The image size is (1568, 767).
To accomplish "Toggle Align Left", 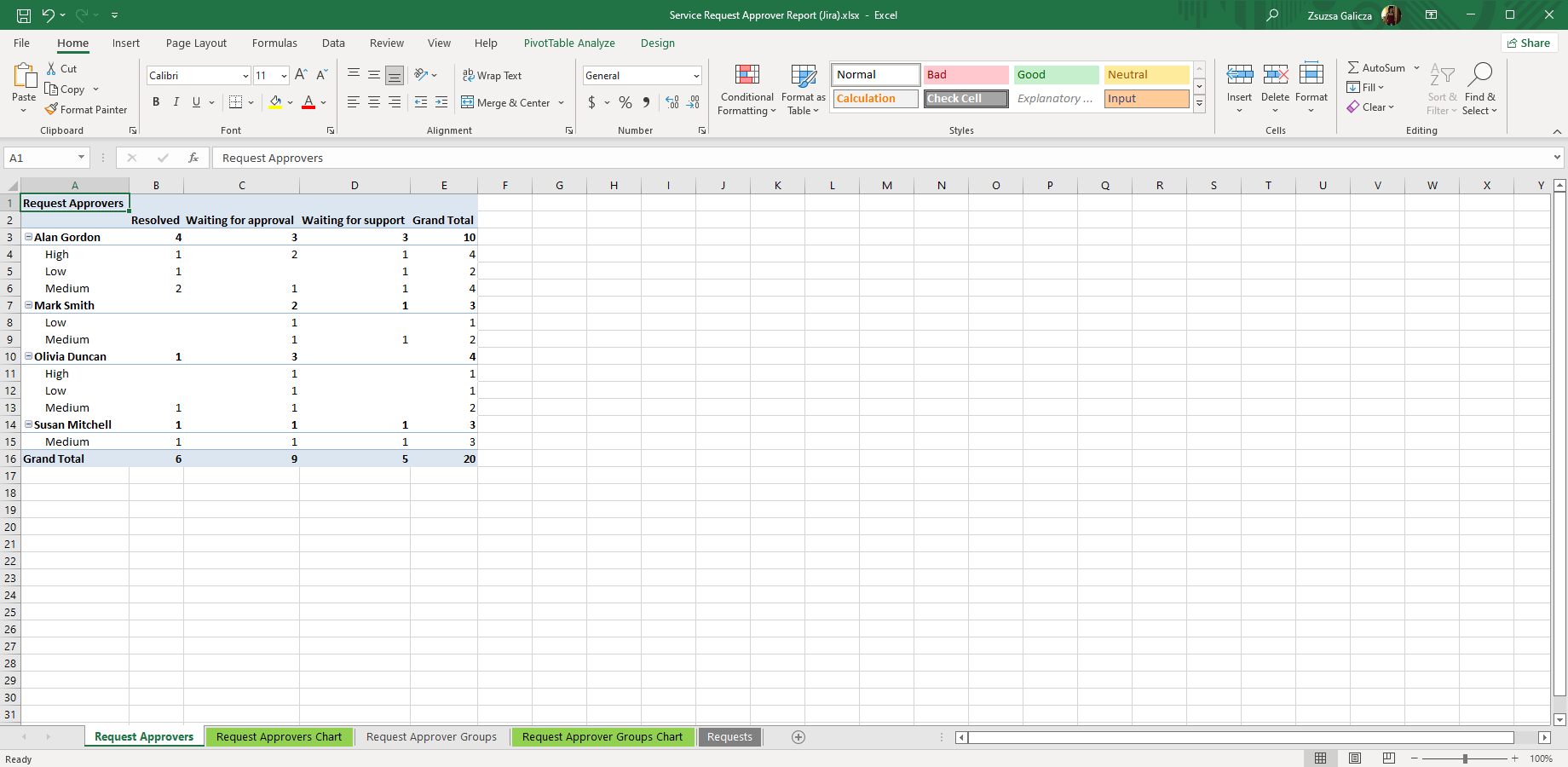I will [354, 102].
